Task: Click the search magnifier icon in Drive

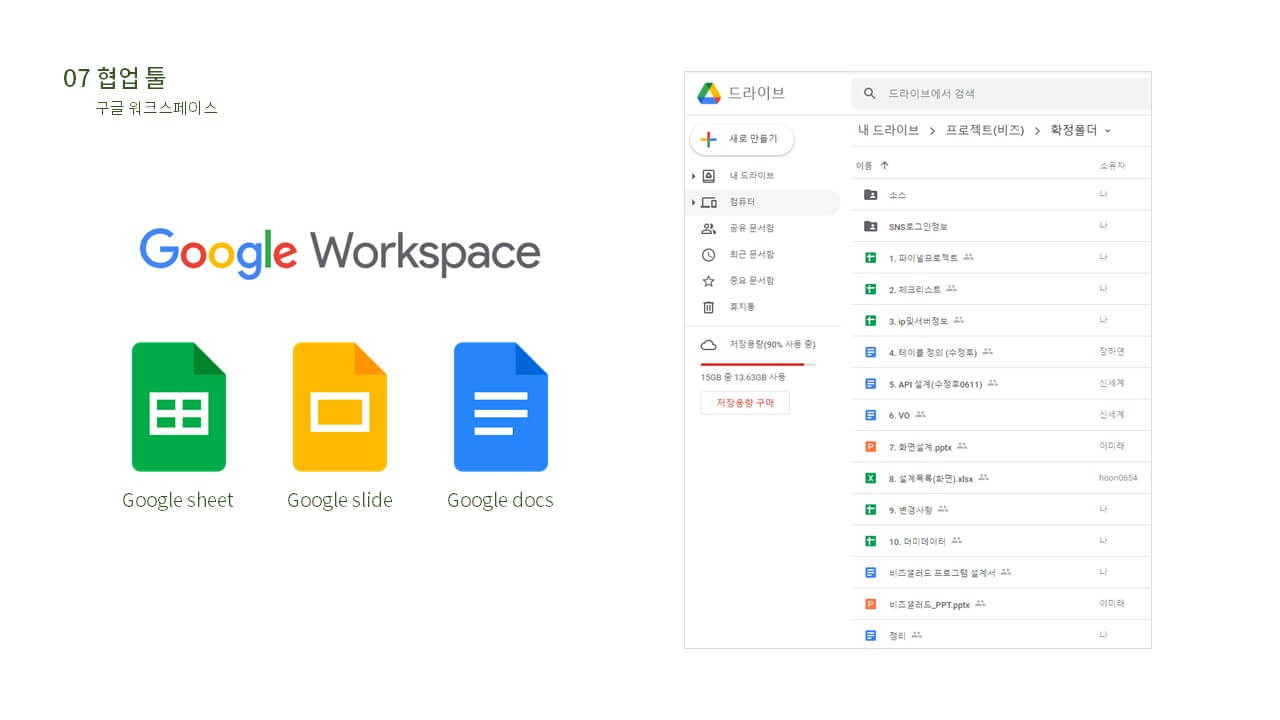Action: click(x=869, y=93)
